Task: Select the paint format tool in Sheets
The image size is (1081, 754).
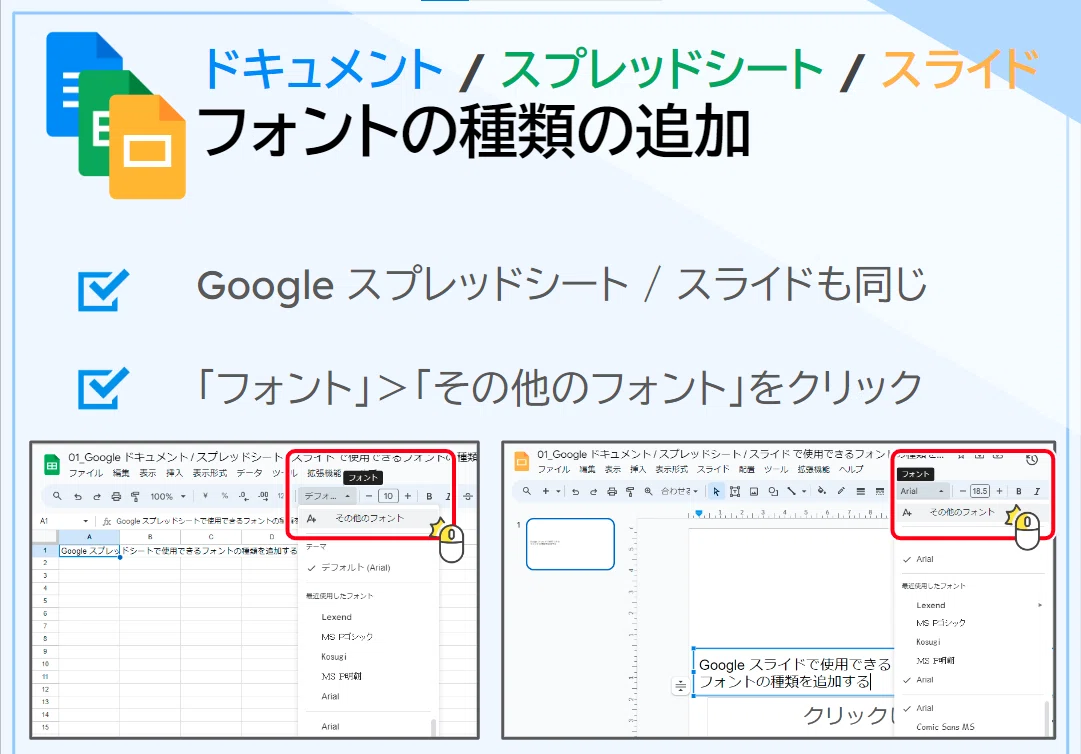Action: (135, 496)
